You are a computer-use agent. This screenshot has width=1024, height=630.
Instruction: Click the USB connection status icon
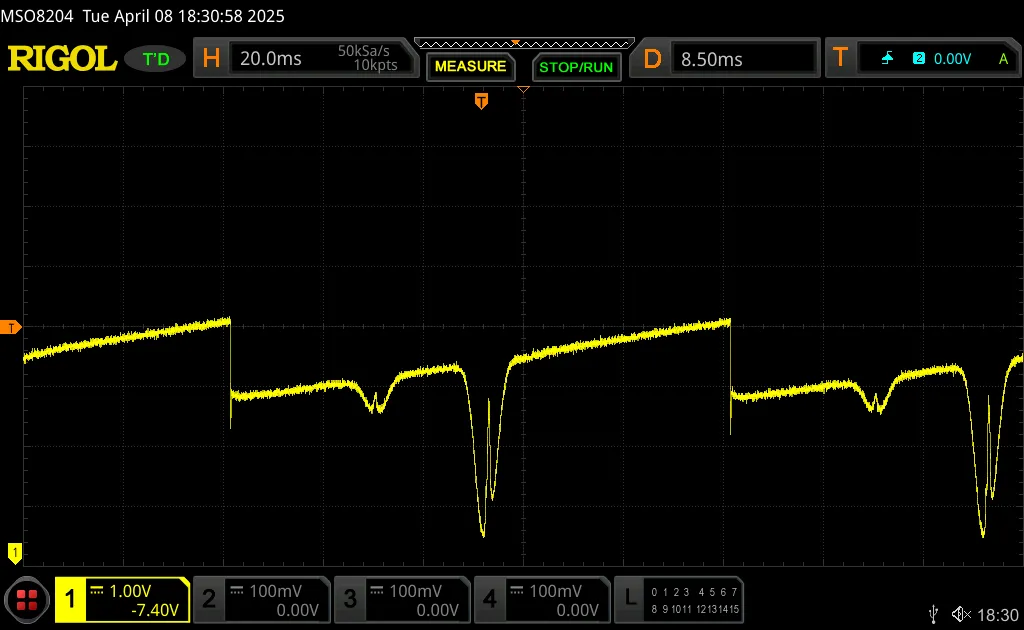click(934, 614)
